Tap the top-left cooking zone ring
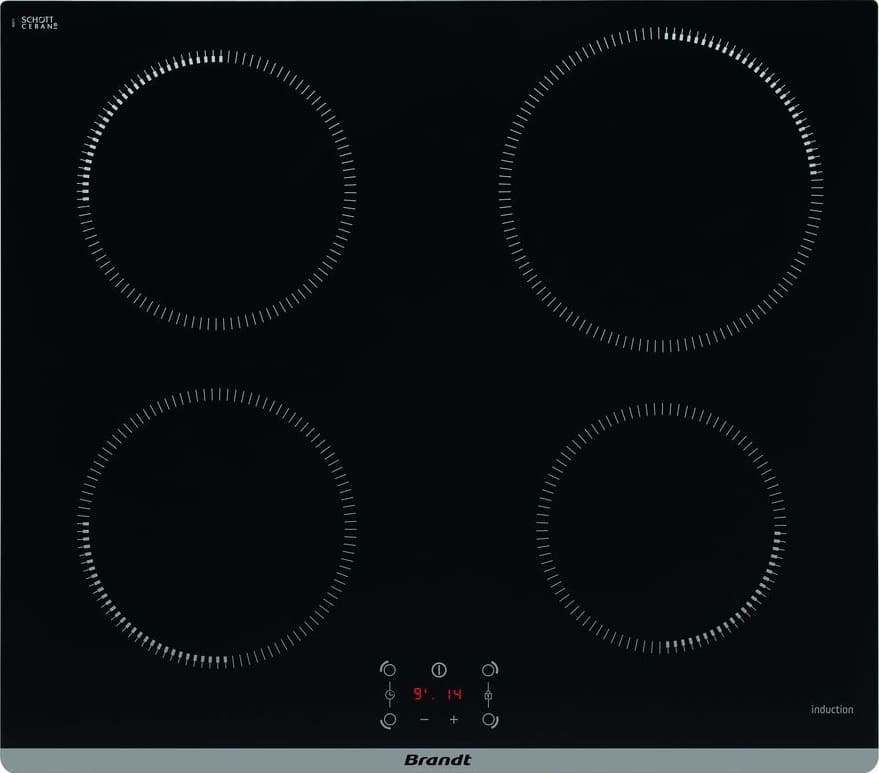The image size is (879, 773). click(x=216, y=190)
